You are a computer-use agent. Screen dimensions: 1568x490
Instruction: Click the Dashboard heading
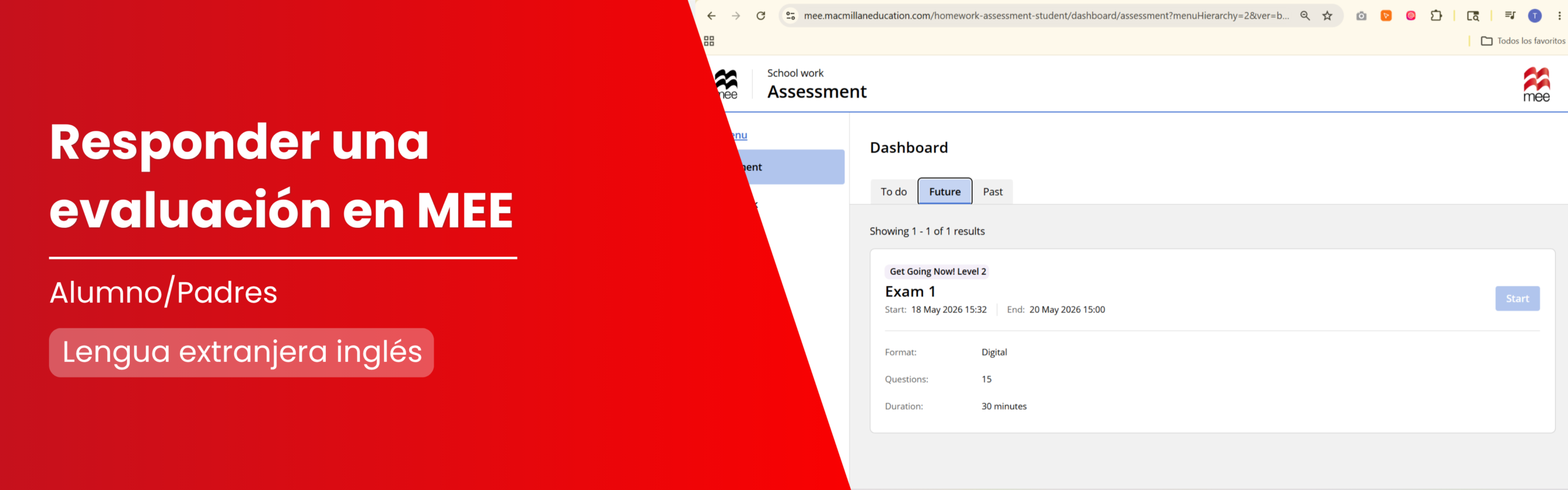point(909,148)
